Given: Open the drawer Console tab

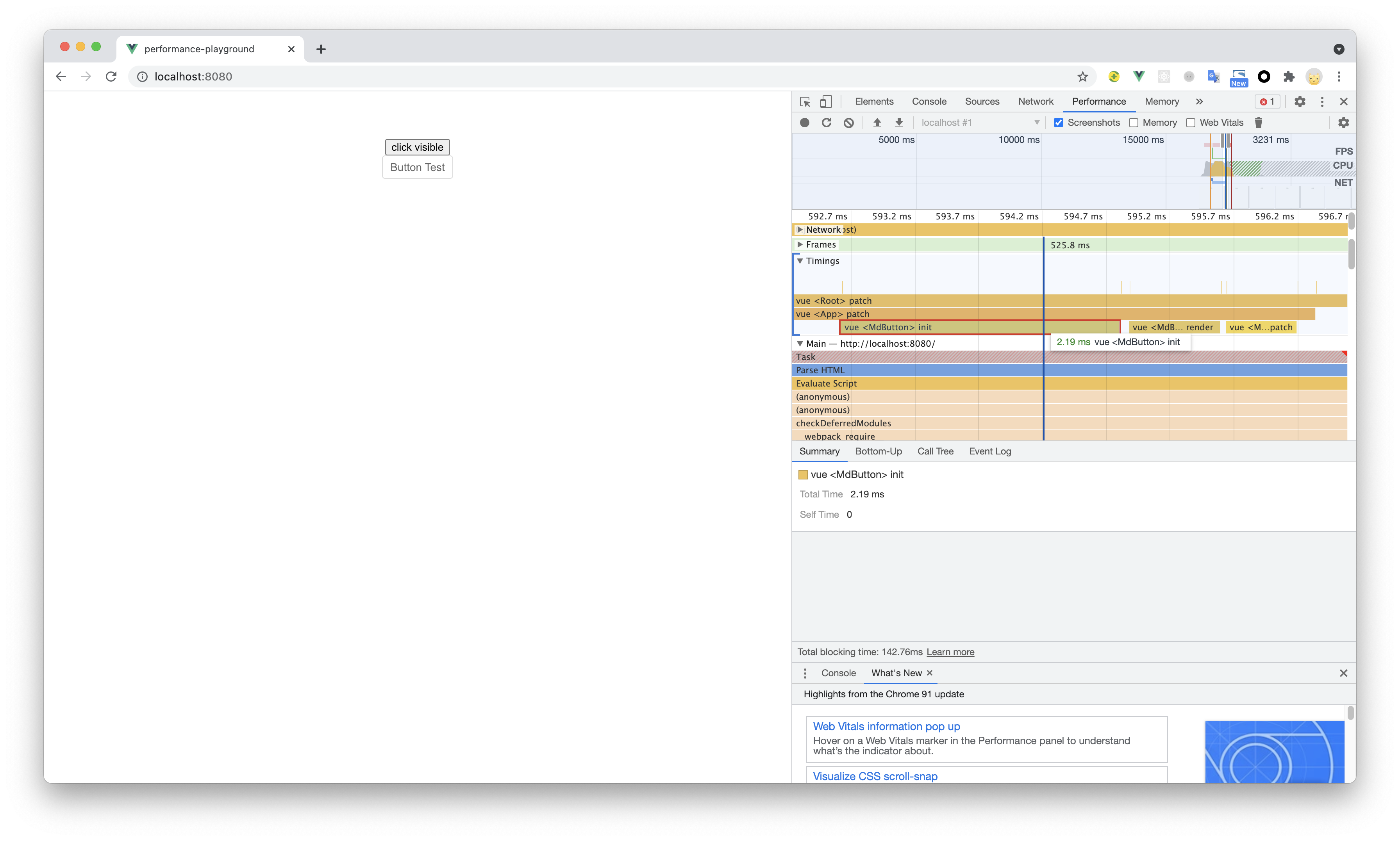Looking at the screenshot, I should 838,673.
